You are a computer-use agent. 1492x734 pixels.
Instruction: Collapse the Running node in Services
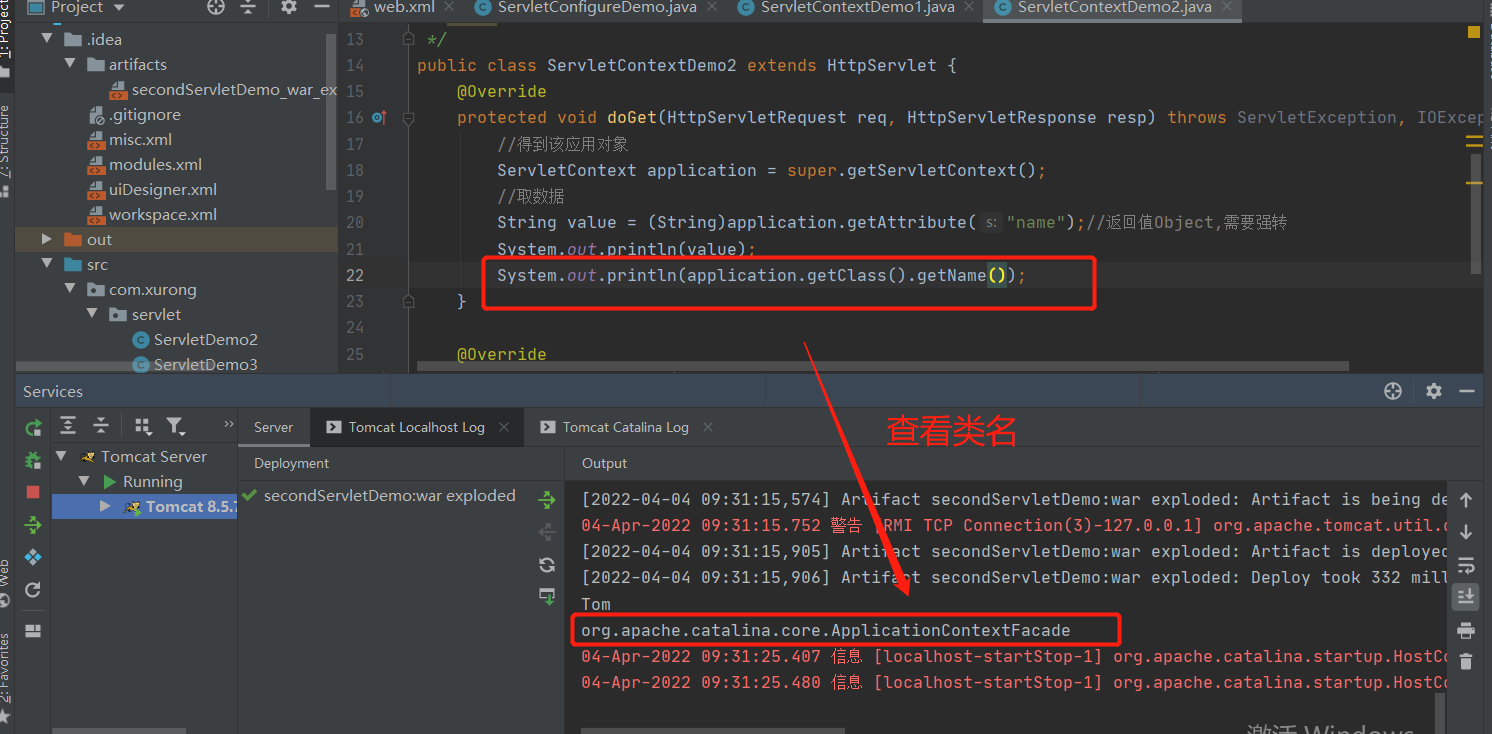[x=85, y=481]
